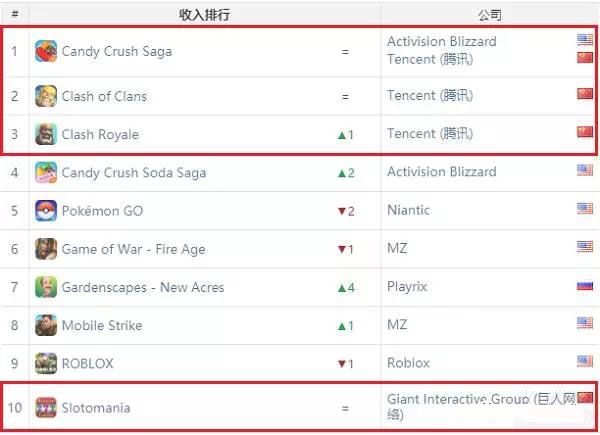
Task: Click the US flag next to Niantic
Action: [x=585, y=209]
